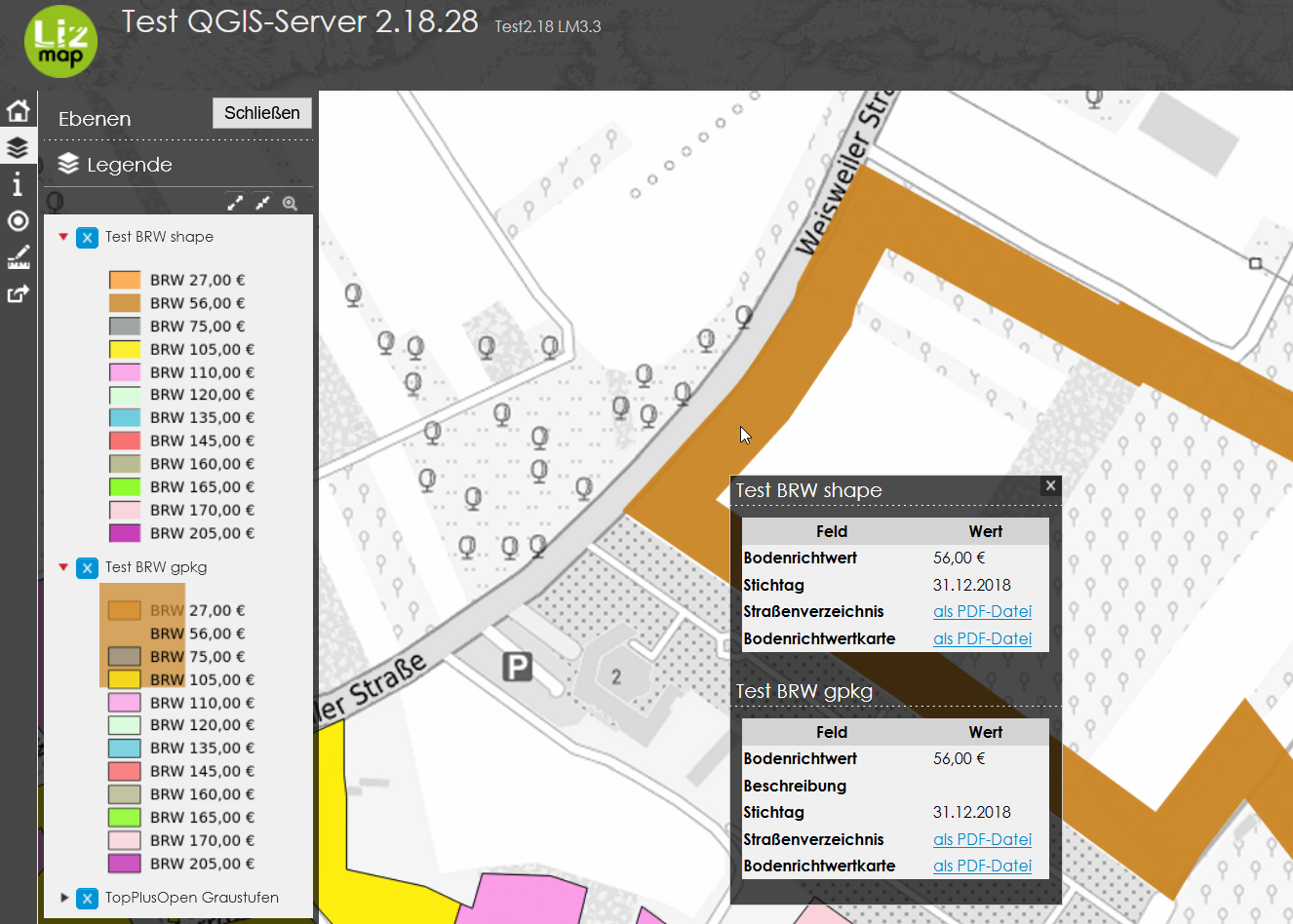The image size is (1293, 924).
Task: Click the magnifier icon in the legend toolbar
Action: tap(291, 203)
